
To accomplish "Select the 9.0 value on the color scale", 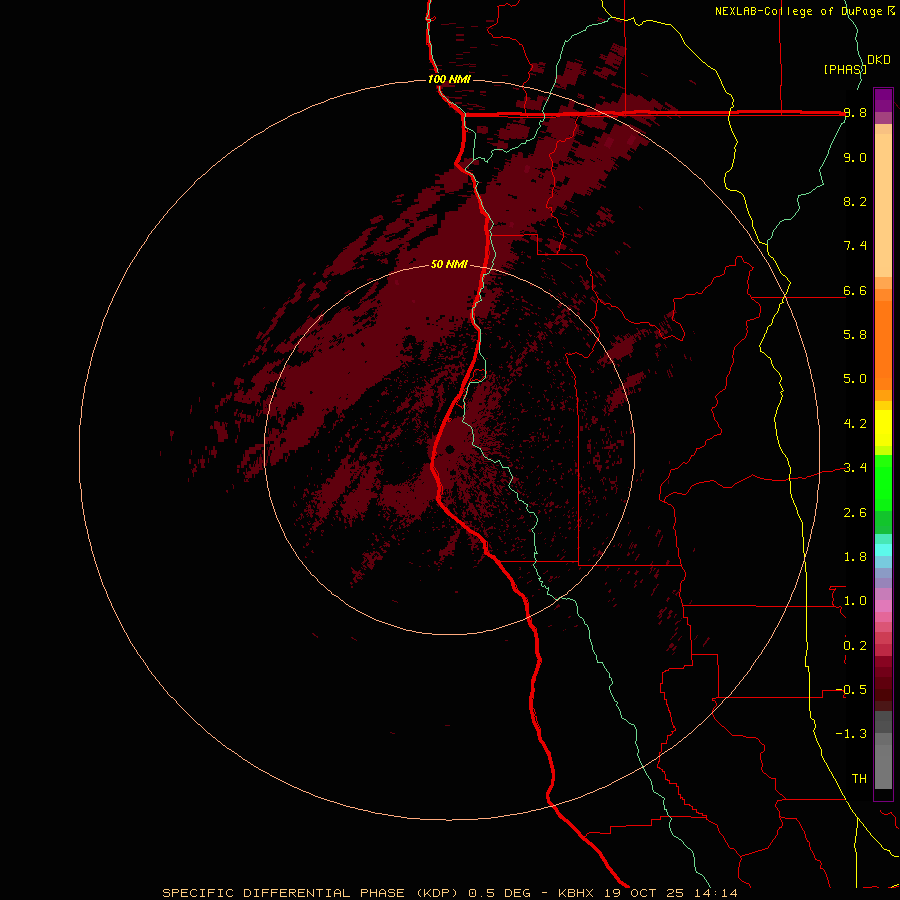I will point(855,157).
